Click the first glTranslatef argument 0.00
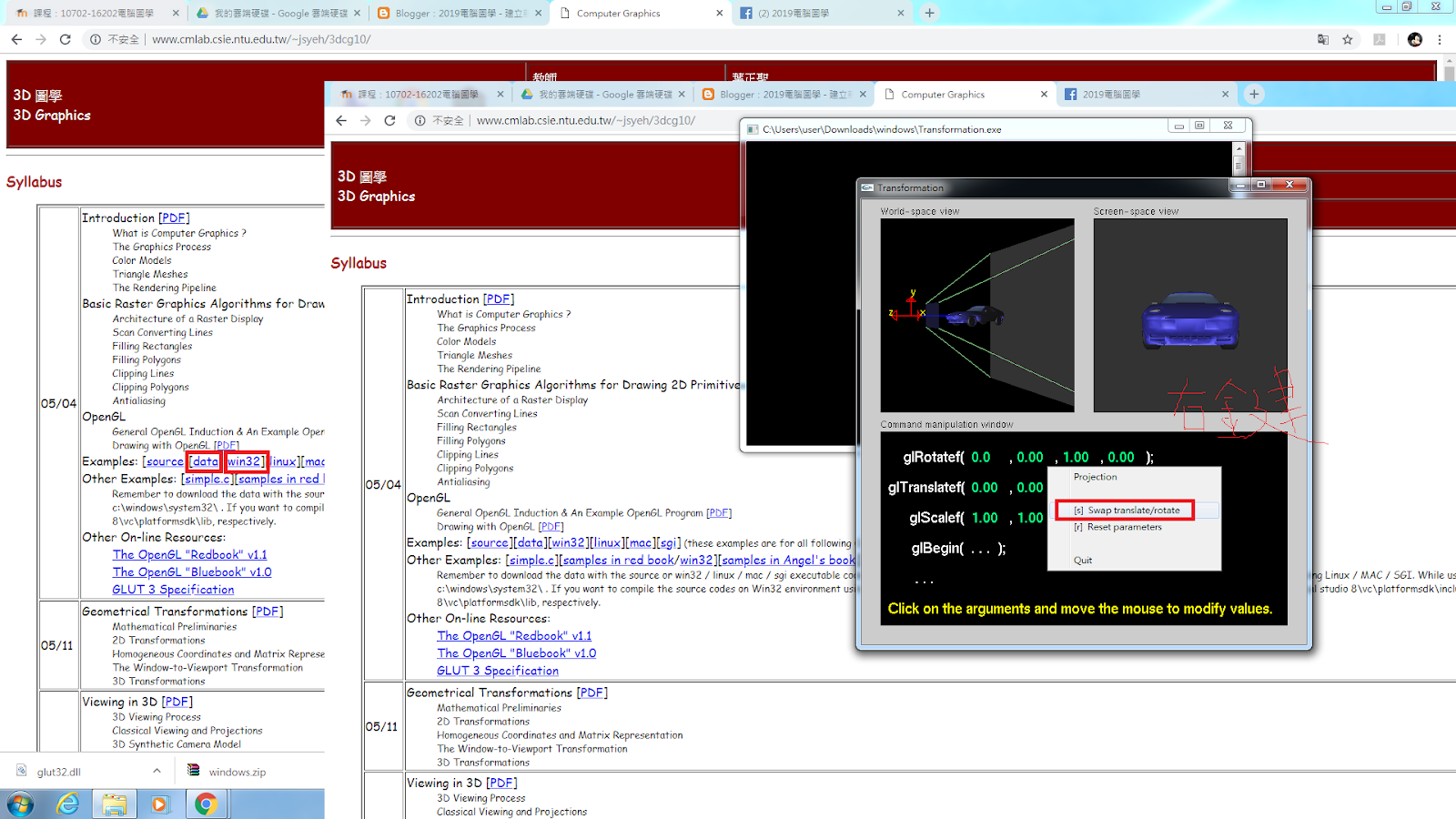Screen dimensions: 1456x819 pos(985,488)
